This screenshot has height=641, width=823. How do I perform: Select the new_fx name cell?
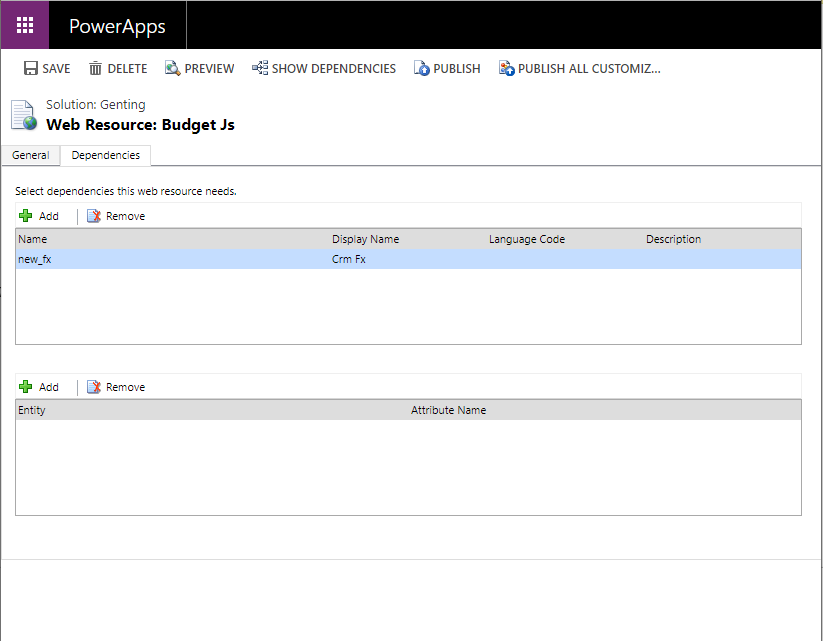[x=35, y=259]
